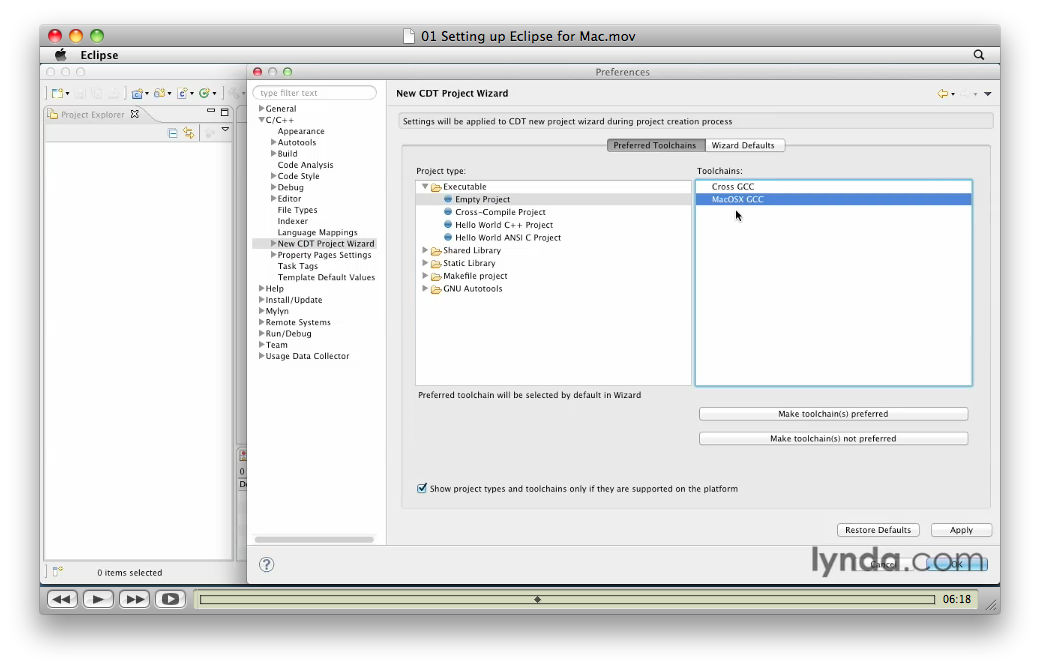The width and height of the screenshot is (1040, 669).
Task: Click the Back navigation arrow in Preferences
Action: click(942, 93)
